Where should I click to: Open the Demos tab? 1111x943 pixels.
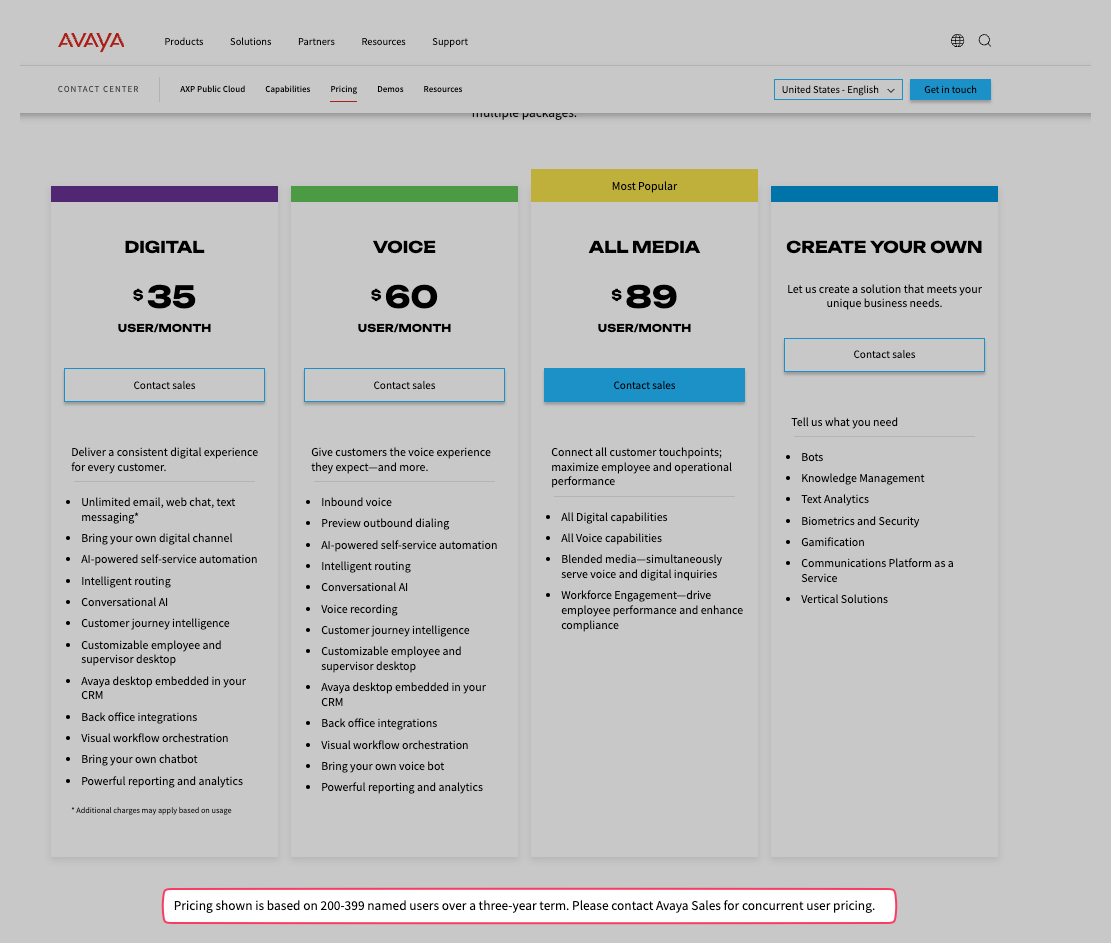click(390, 89)
